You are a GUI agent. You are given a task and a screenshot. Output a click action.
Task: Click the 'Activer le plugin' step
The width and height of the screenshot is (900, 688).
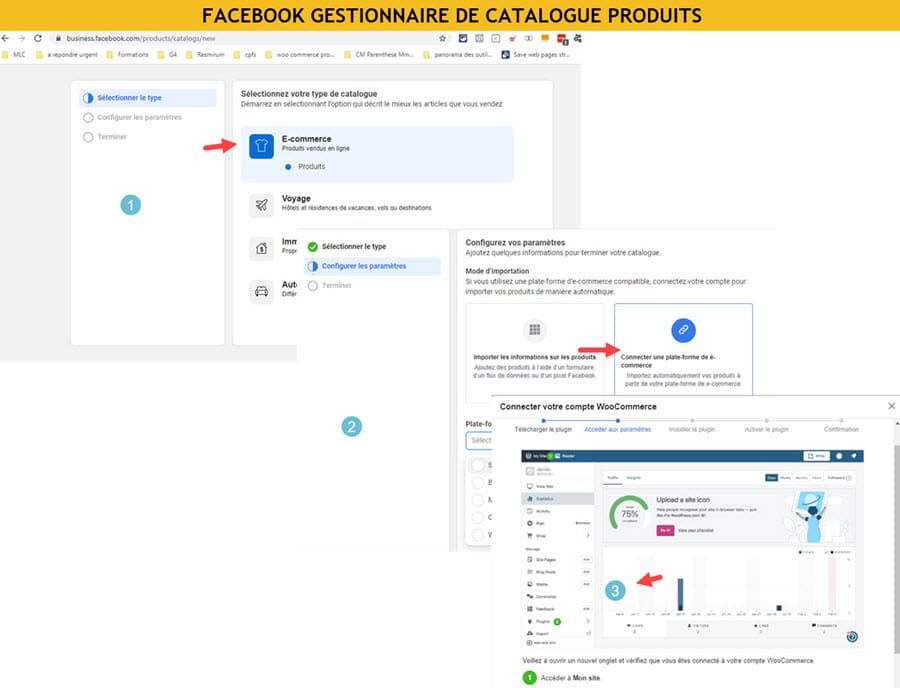pyautogui.click(x=766, y=429)
